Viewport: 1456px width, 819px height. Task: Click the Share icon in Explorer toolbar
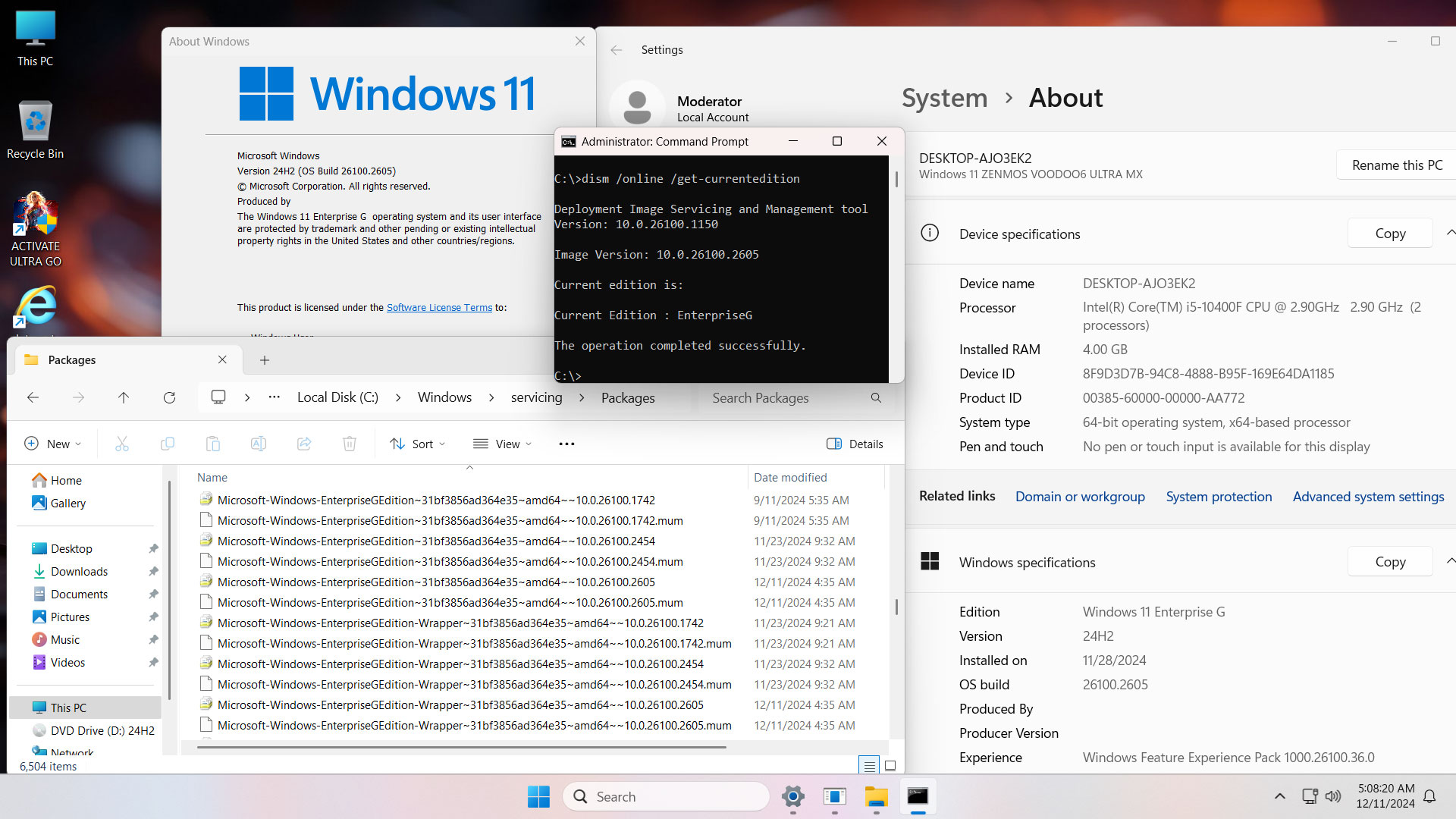point(304,444)
